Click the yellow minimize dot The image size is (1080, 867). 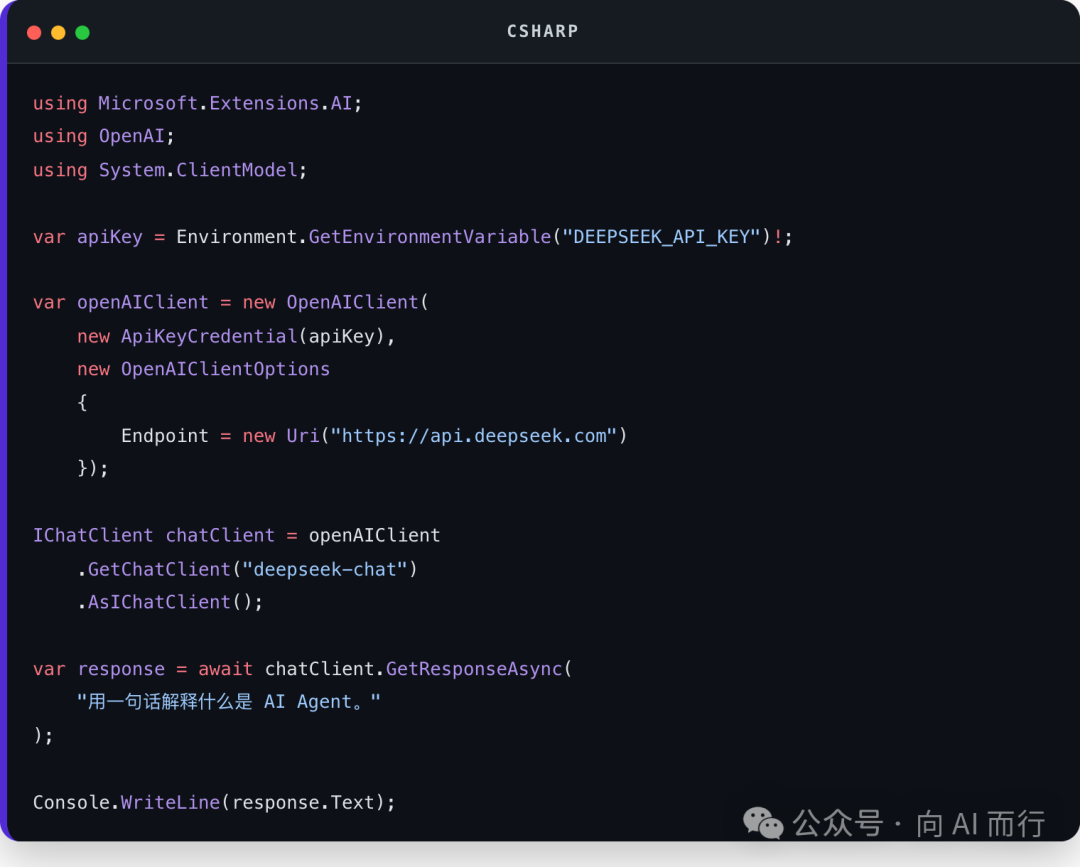(x=58, y=32)
